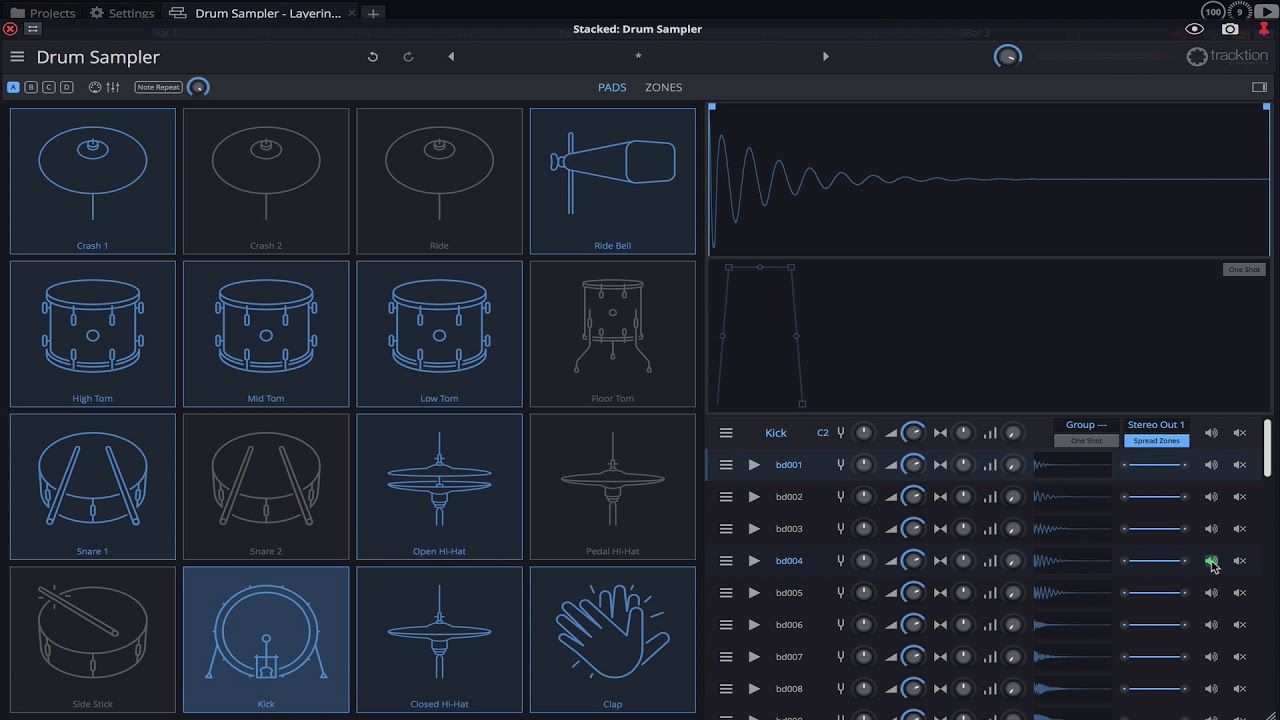Select the Snare 2 pad

(x=266, y=487)
